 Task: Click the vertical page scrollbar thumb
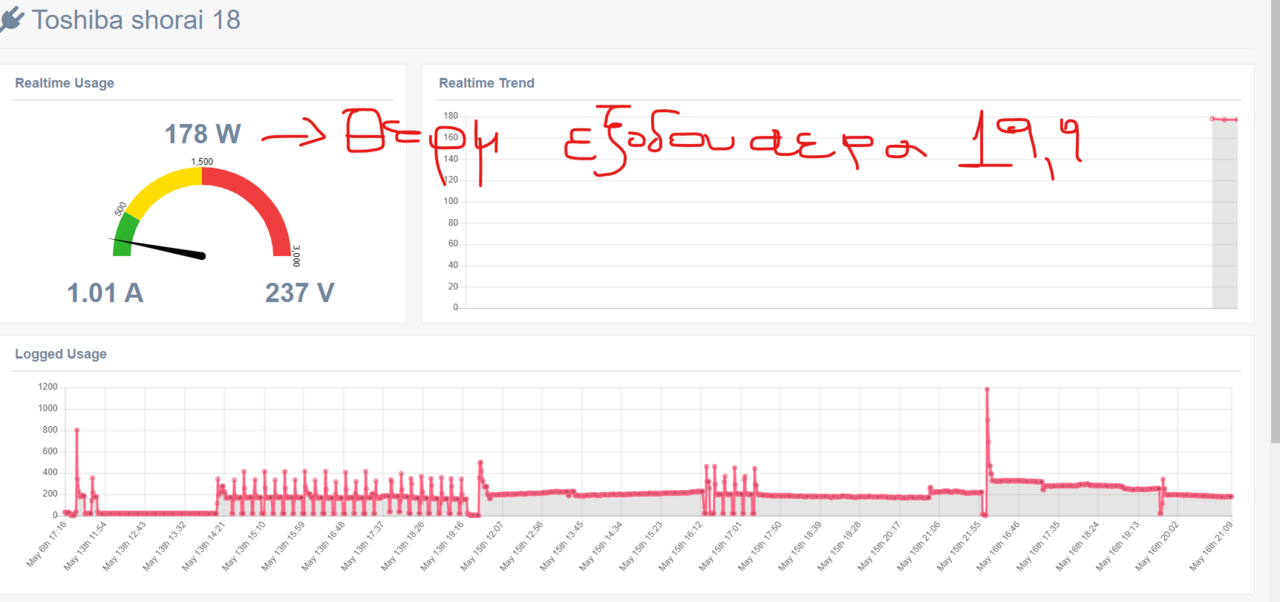[1274, 221]
